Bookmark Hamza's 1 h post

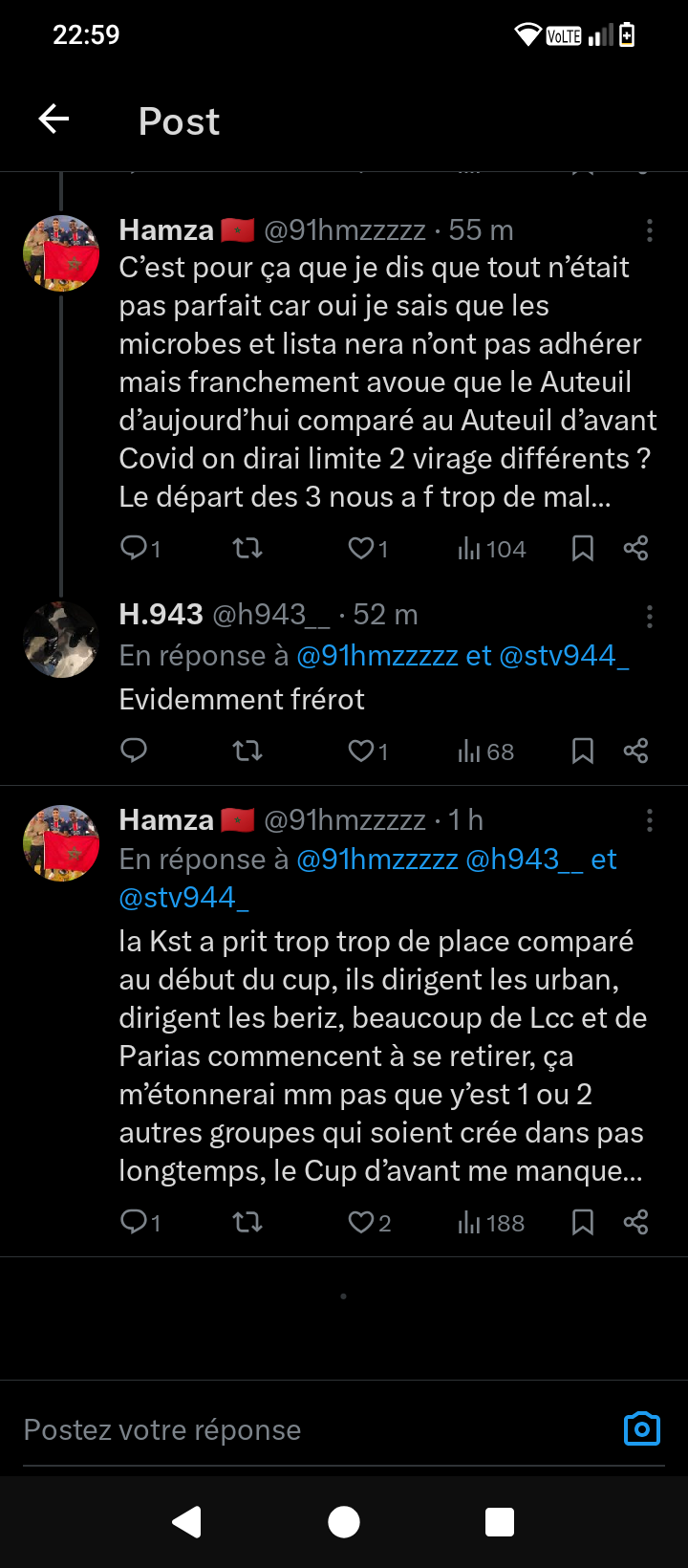583,1222
